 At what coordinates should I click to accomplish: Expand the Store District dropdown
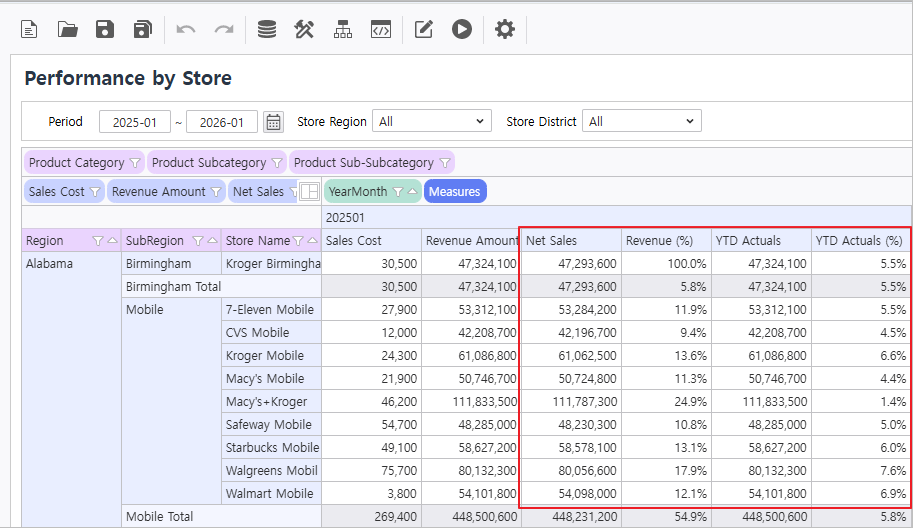pyautogui.click(x=642, y=122)
